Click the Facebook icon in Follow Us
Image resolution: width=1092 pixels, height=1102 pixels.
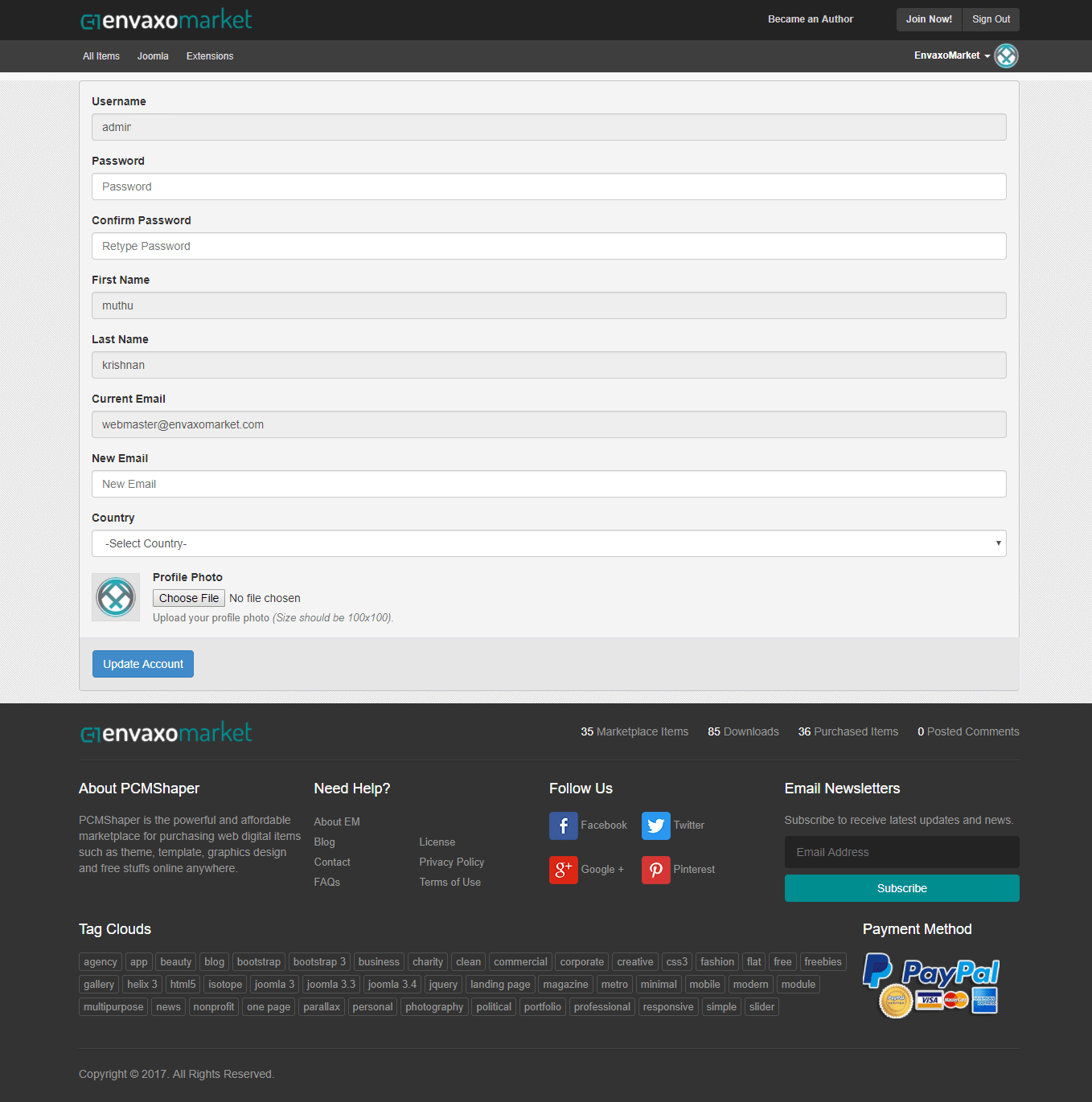563,825
